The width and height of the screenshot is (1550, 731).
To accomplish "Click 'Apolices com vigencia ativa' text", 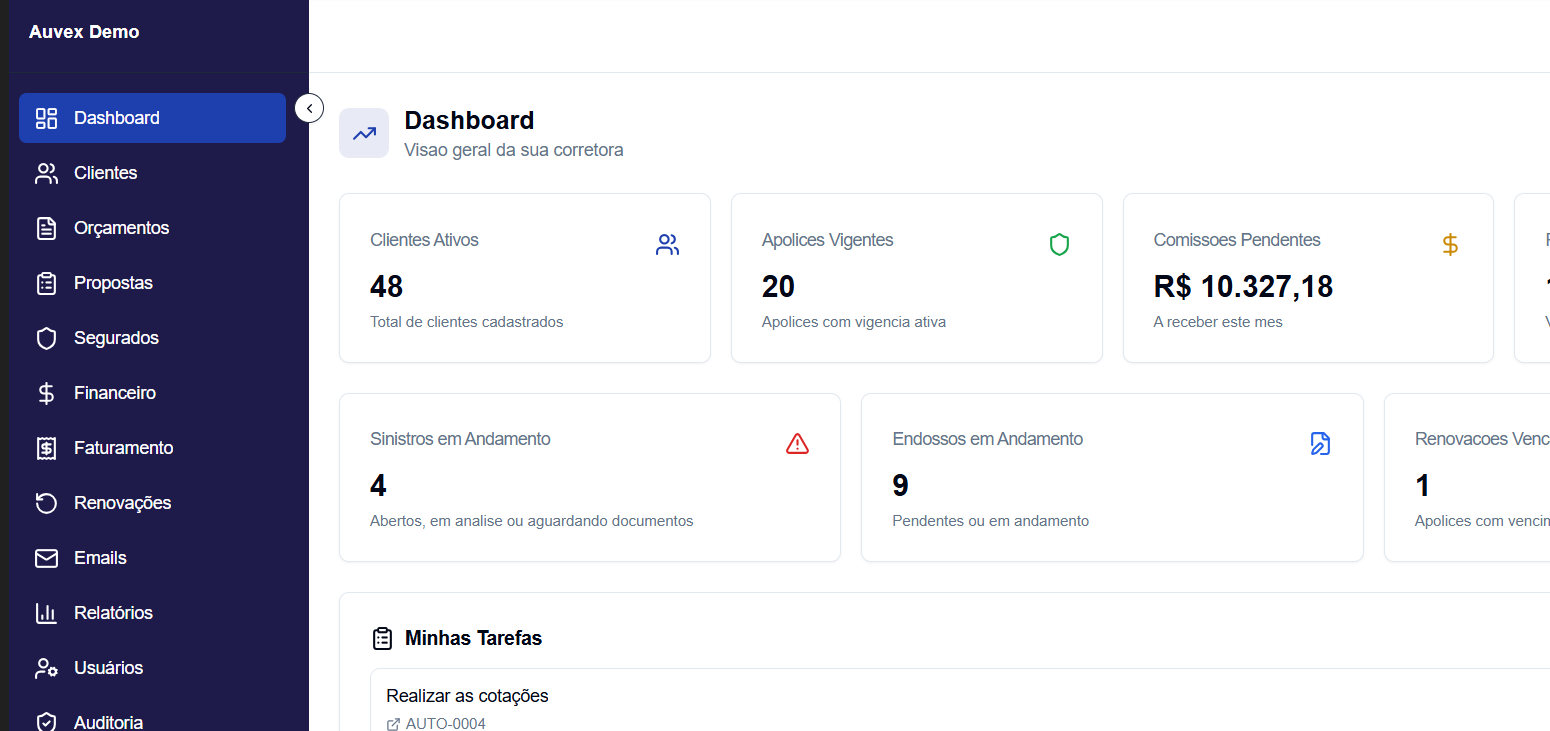I will (x=853, y=322).
